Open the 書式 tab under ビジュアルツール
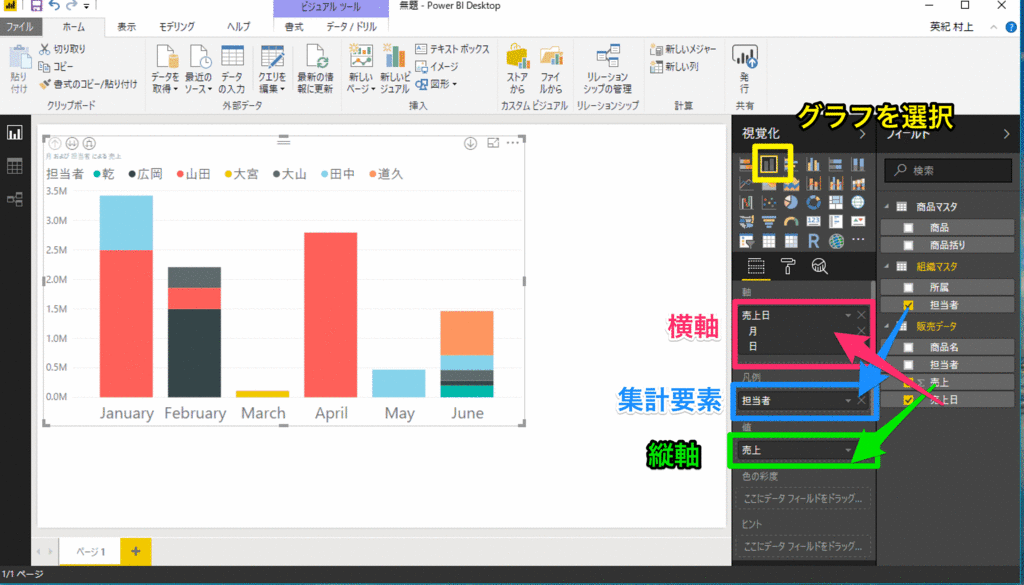The height and width of the screenshot is (585, 1024). 293,27
